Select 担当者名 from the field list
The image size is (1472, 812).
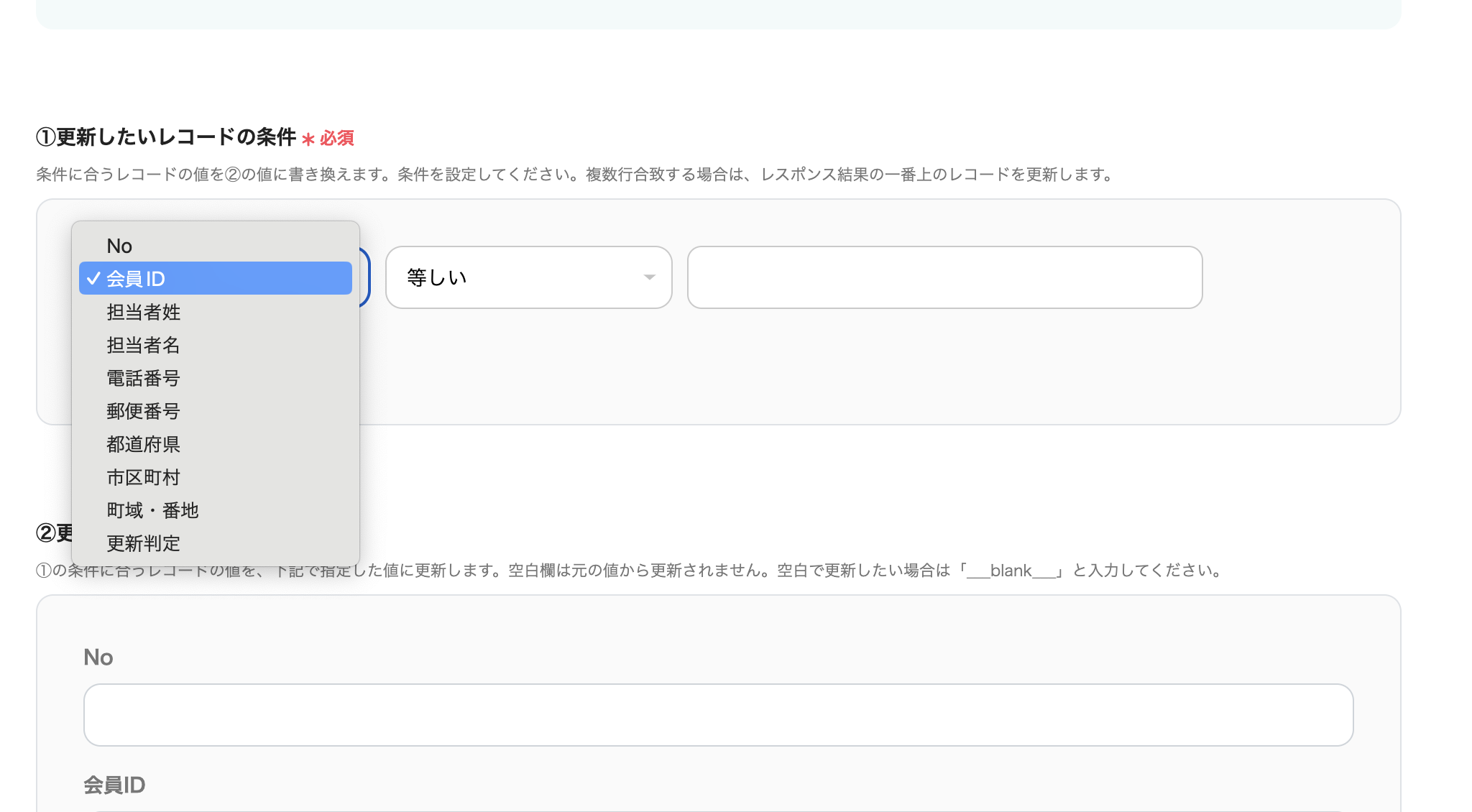coord(143,345)
